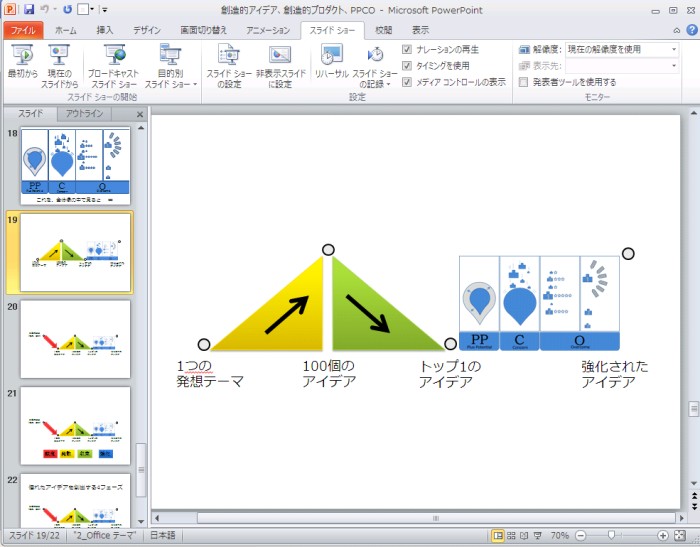Image resolution: width=700 pixels, height=547 pixels.
Task: Open Set Up Slide Show (スライドショーの設定)
Action: [229, 66]
